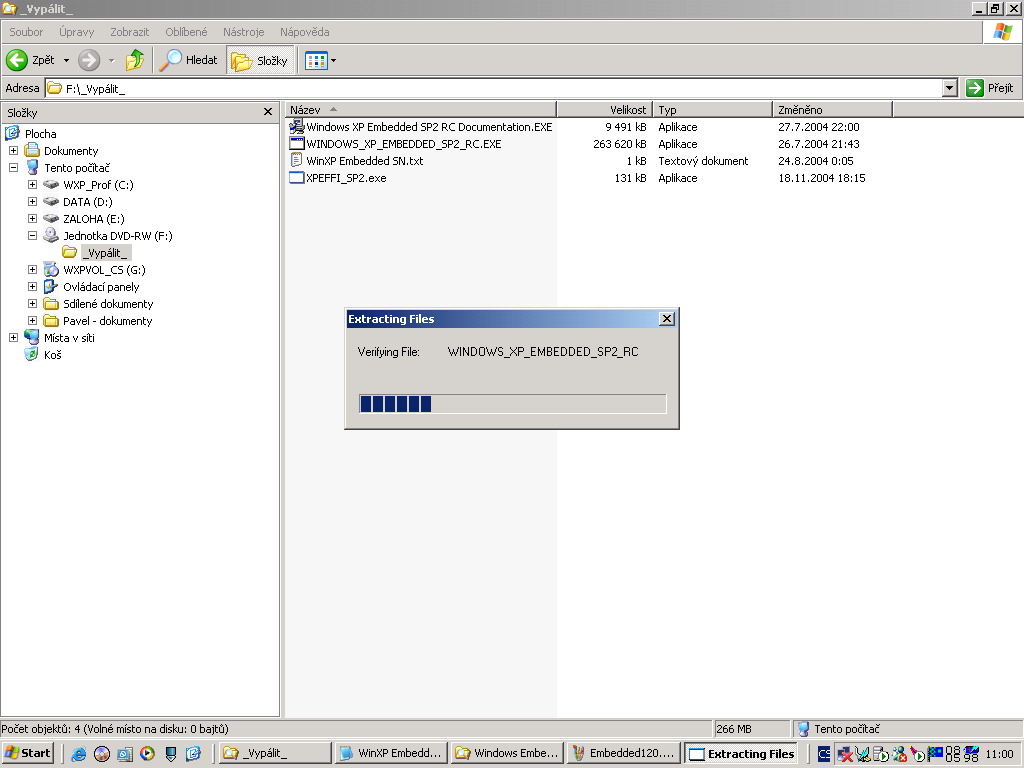This screenshot has height=768, width=1024.
Task: Expand the Sdílené dokumenty node
Action: point(32,304)
